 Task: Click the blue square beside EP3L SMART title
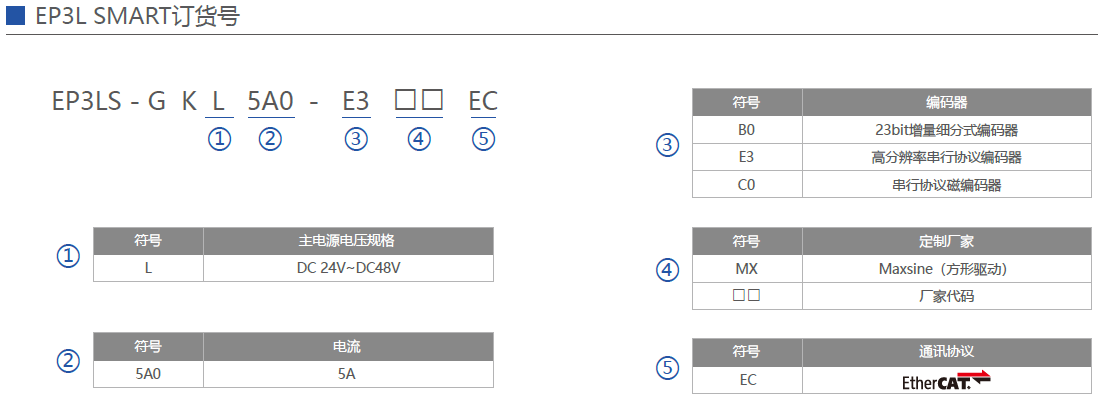pyautogui.click(x=15, y=15)
